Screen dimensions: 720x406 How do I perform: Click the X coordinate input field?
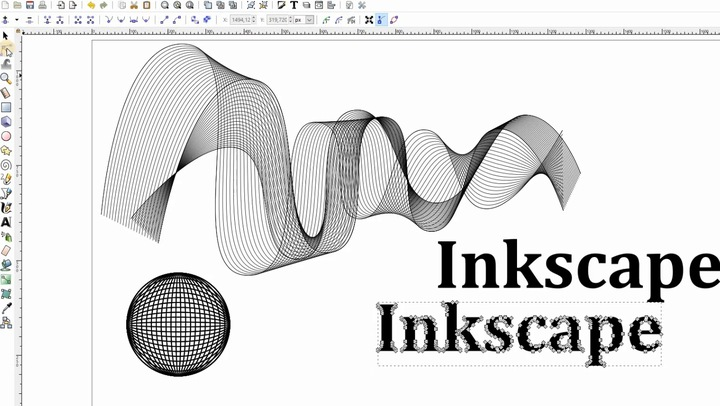243,20
